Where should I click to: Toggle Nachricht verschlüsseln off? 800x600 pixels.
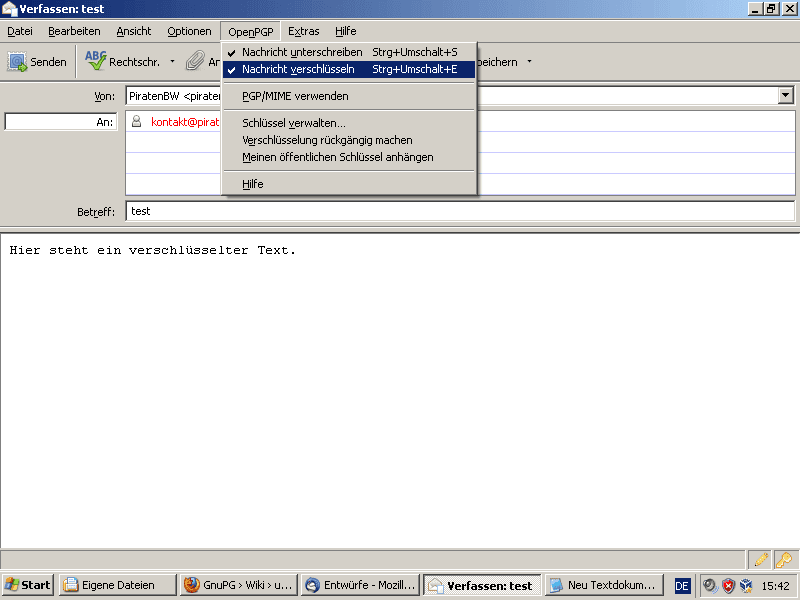(x=298, y=70)
